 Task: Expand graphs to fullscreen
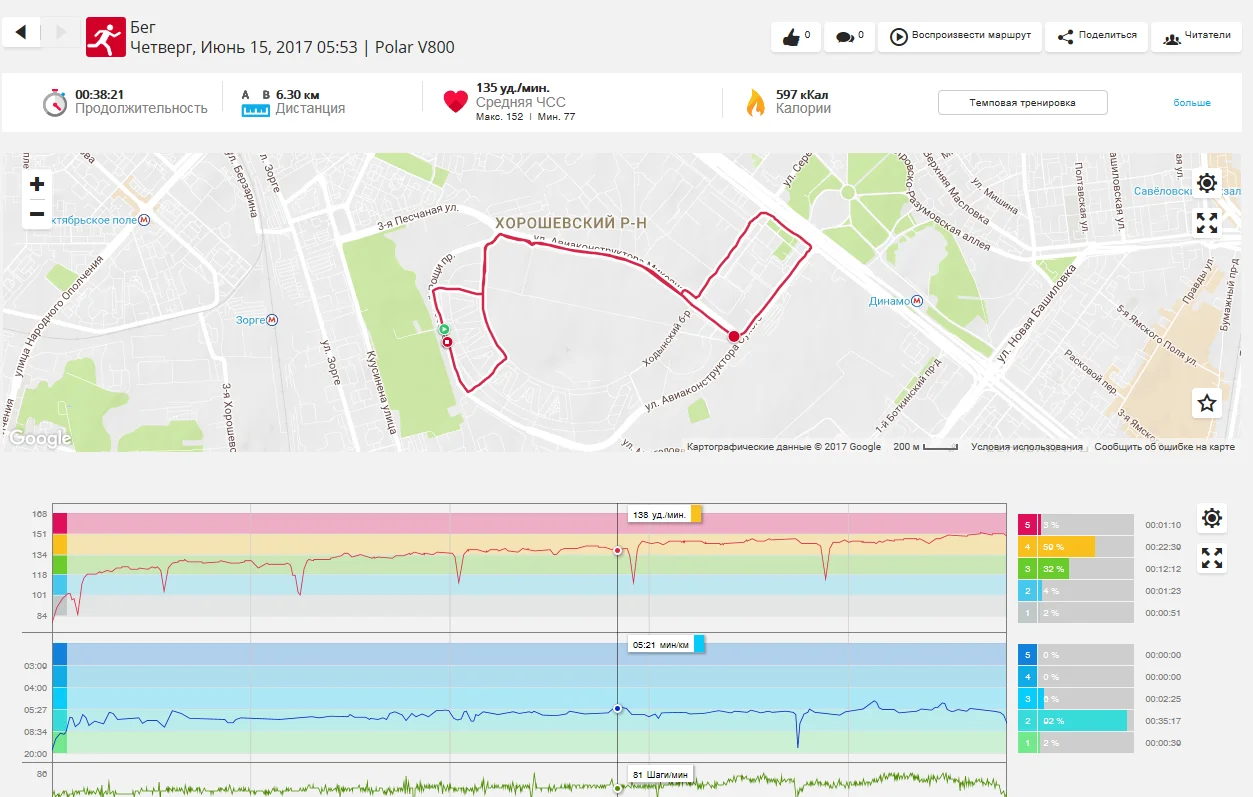point(1212,558)
